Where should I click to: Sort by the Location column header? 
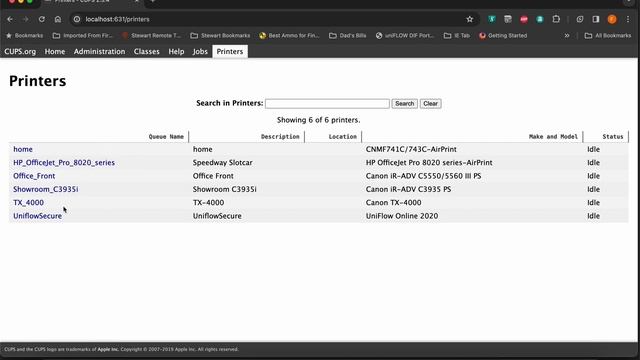coord(342,137)
